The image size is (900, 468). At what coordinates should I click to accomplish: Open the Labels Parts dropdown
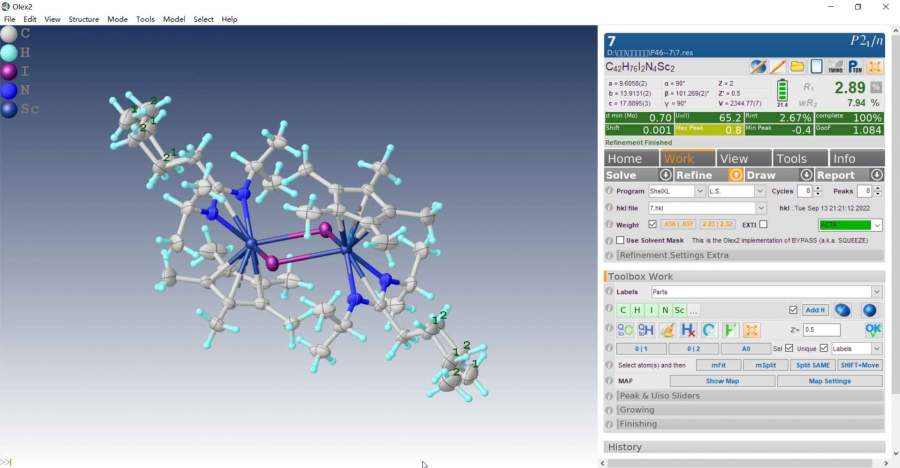point(765,292)
